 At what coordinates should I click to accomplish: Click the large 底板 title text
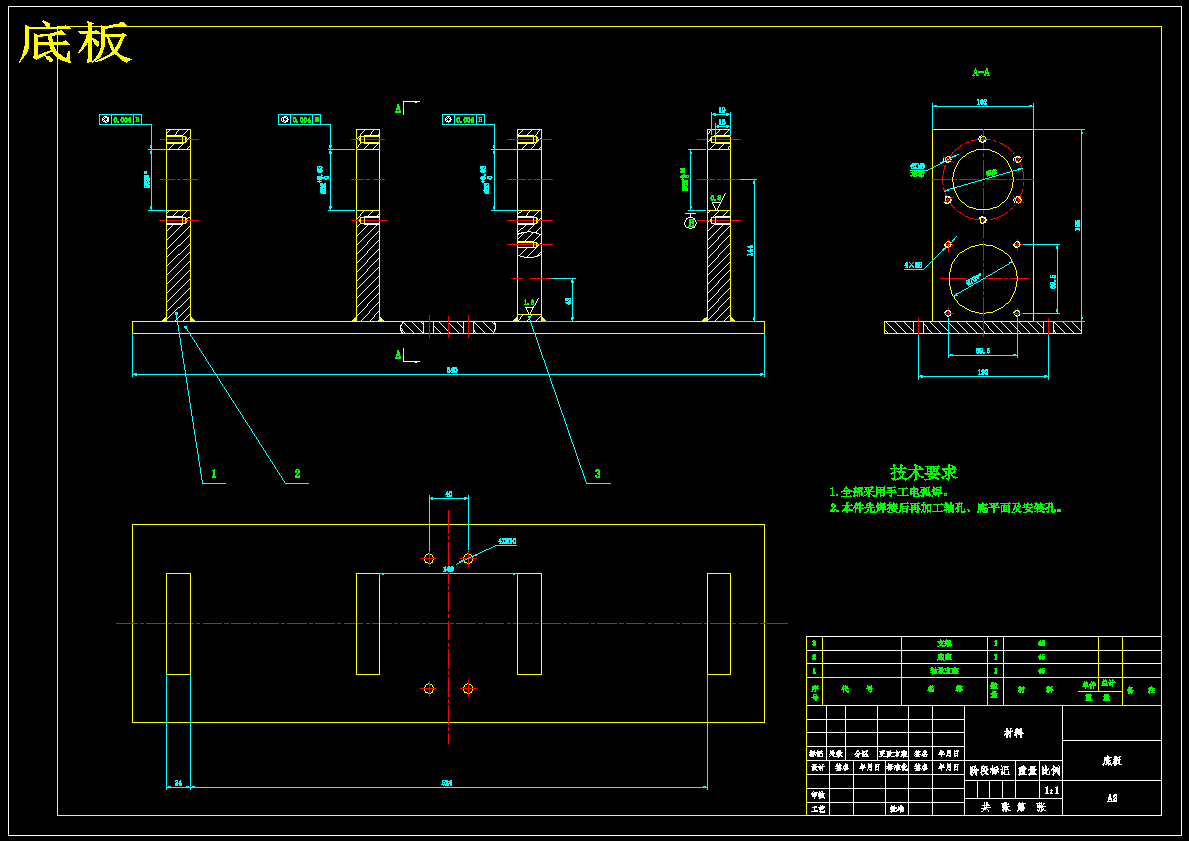pyautogui.click(x=74, y=43)
